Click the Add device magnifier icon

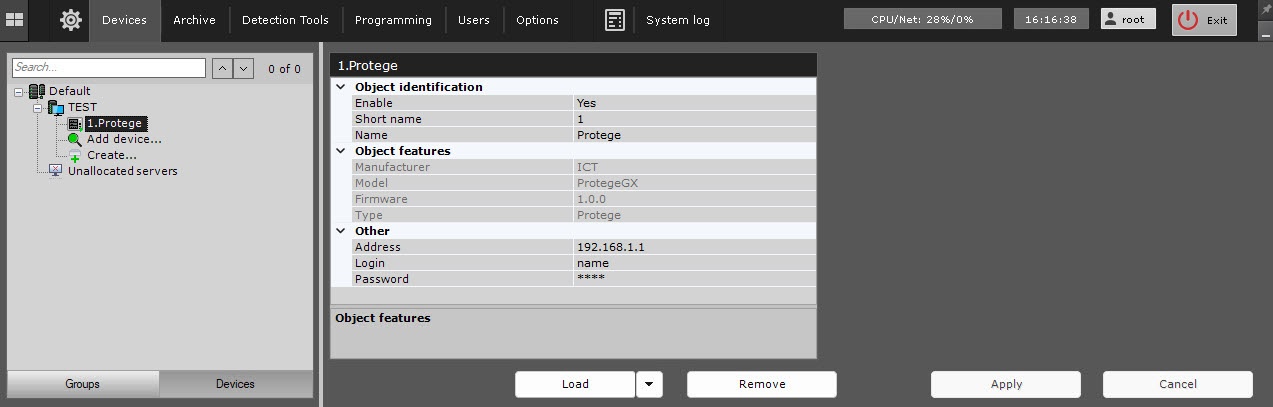pos(75,140)
